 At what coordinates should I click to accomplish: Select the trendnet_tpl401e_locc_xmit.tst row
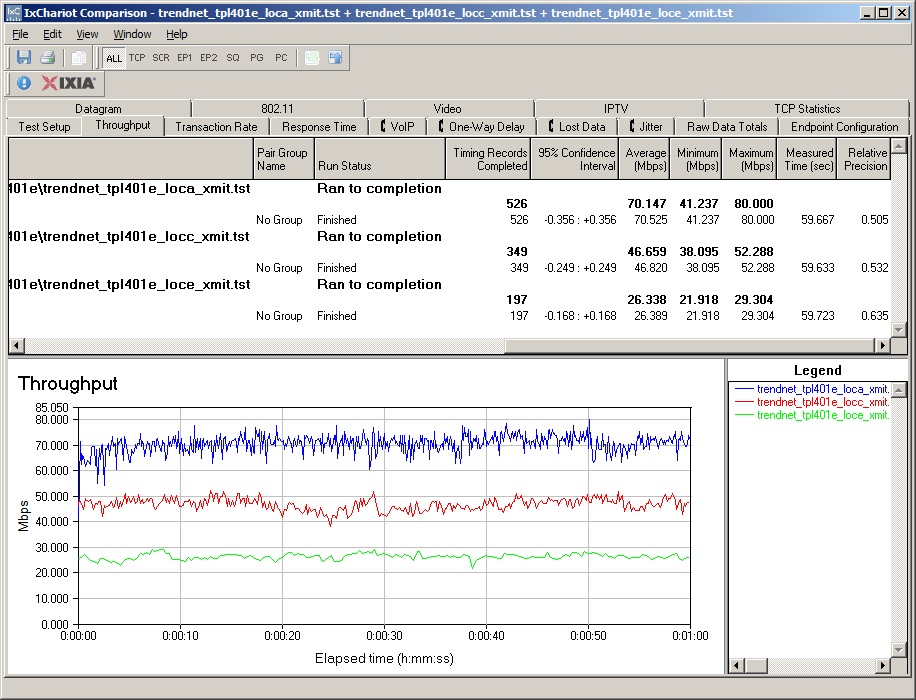click(449, 237)
